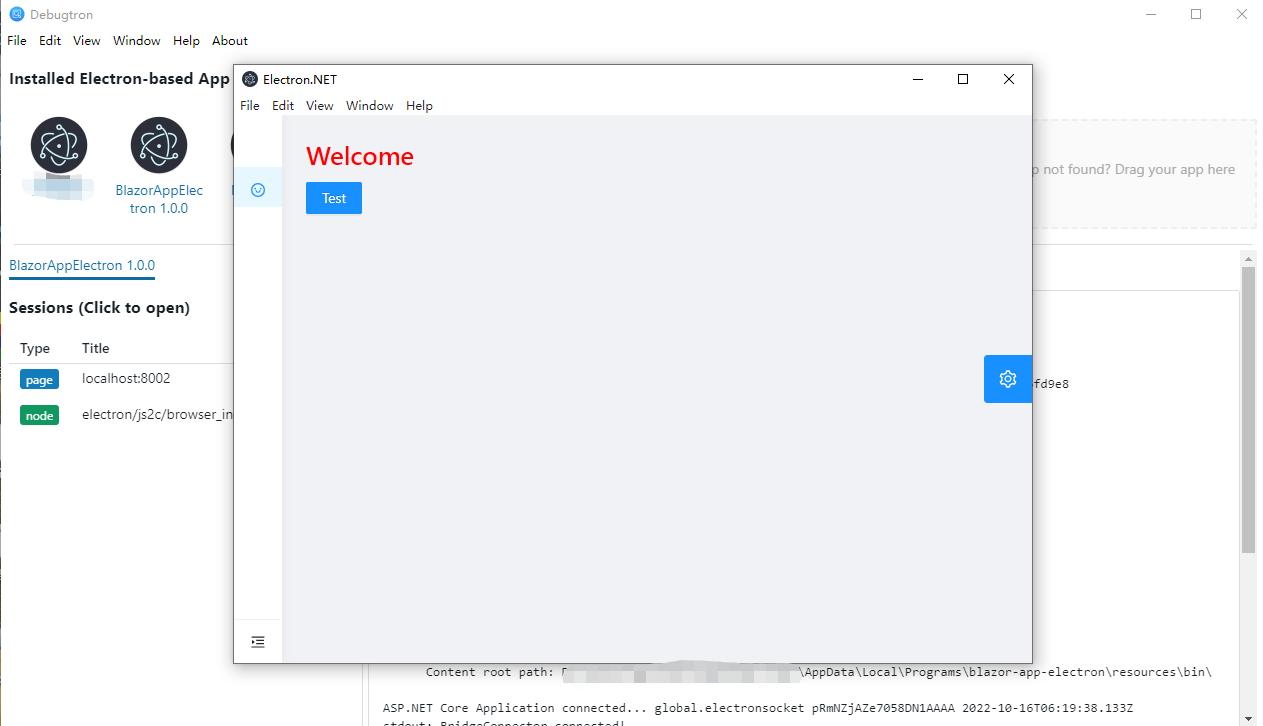Click the 'ASP.NET Core Application connected' log line
Screen dimensions: 1263x726
(x=758, y=708)
